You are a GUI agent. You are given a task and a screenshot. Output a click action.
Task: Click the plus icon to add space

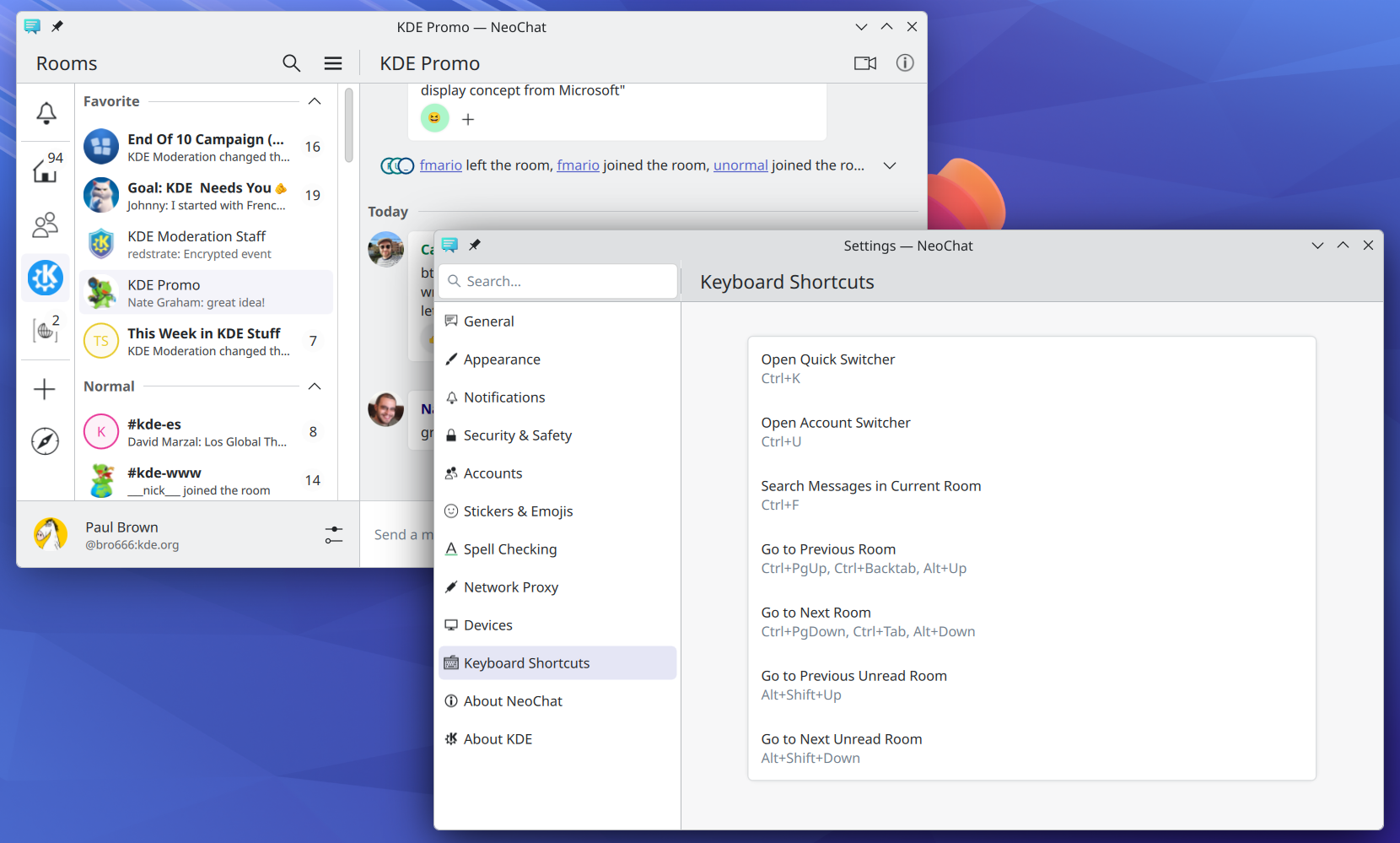click(x=45, y=389)
